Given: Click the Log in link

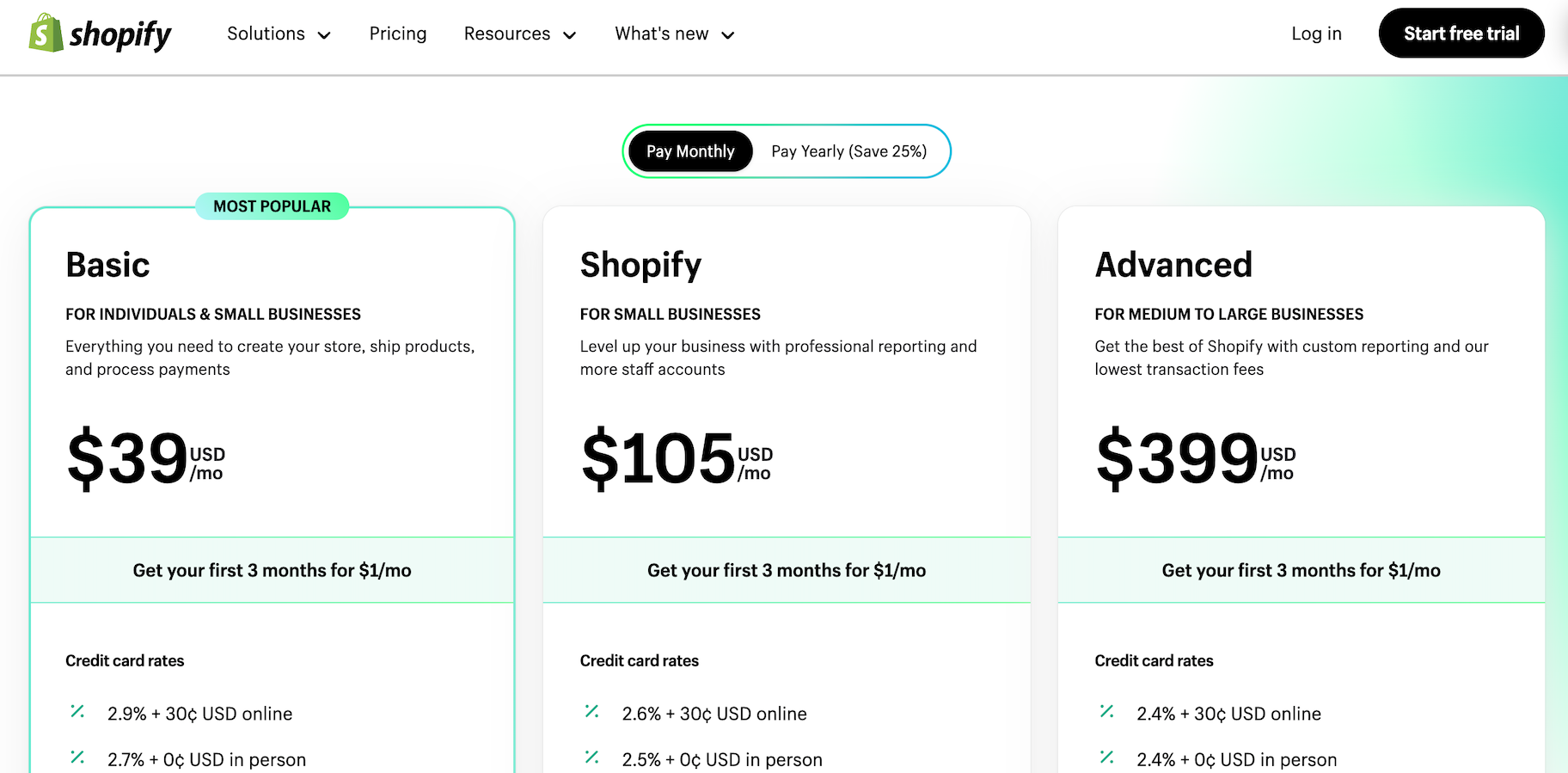Looking at the screenshot, I should [1316, 34].
